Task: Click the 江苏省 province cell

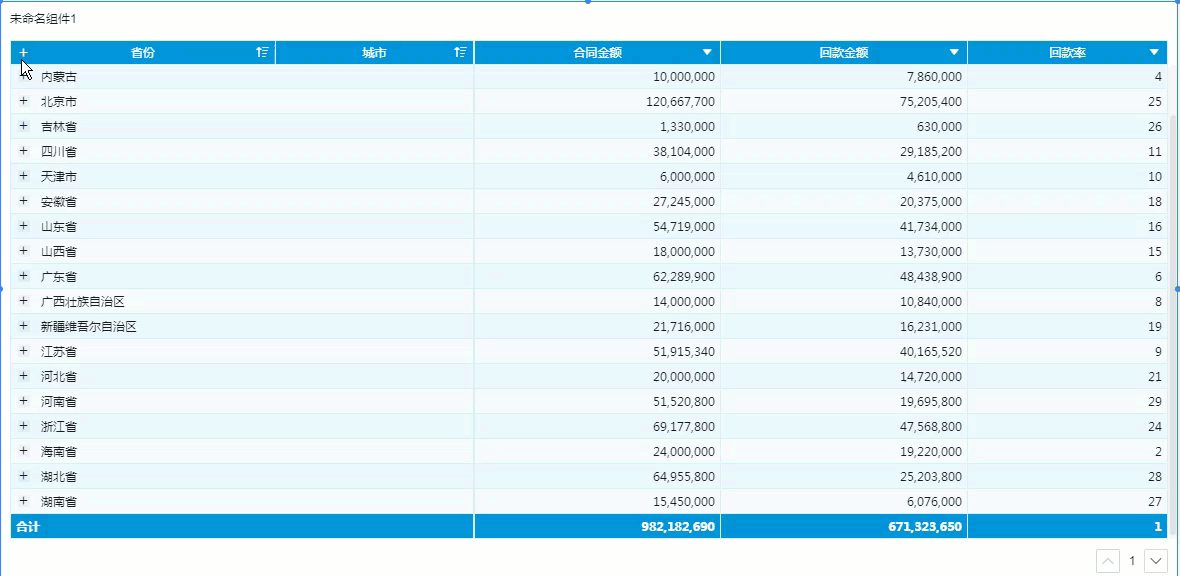Action: [59, 352]
